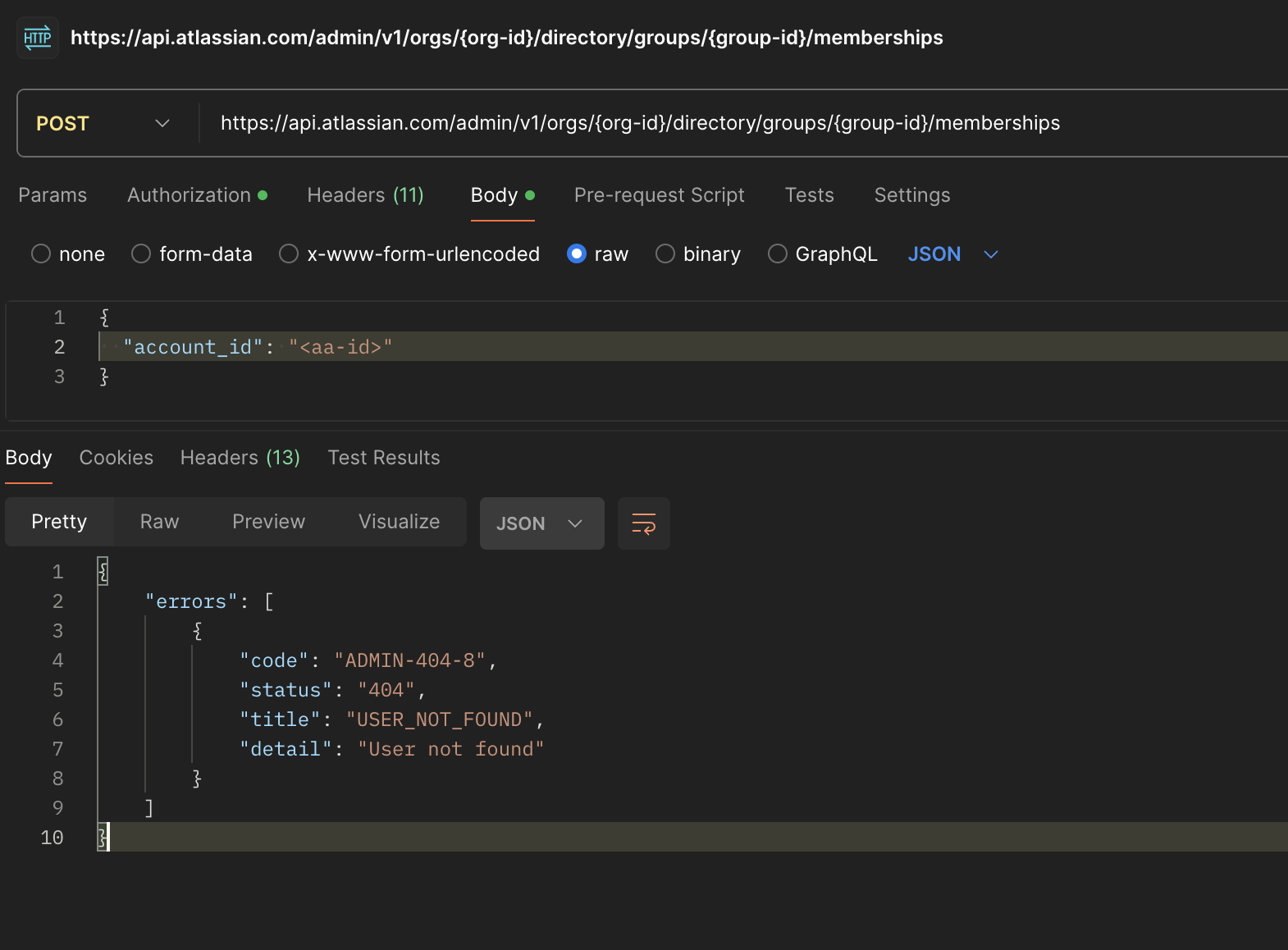Select the x-www-form-urlencoded body type
Viewport: 1288px width, 950px height.
[x=409, y=254]
